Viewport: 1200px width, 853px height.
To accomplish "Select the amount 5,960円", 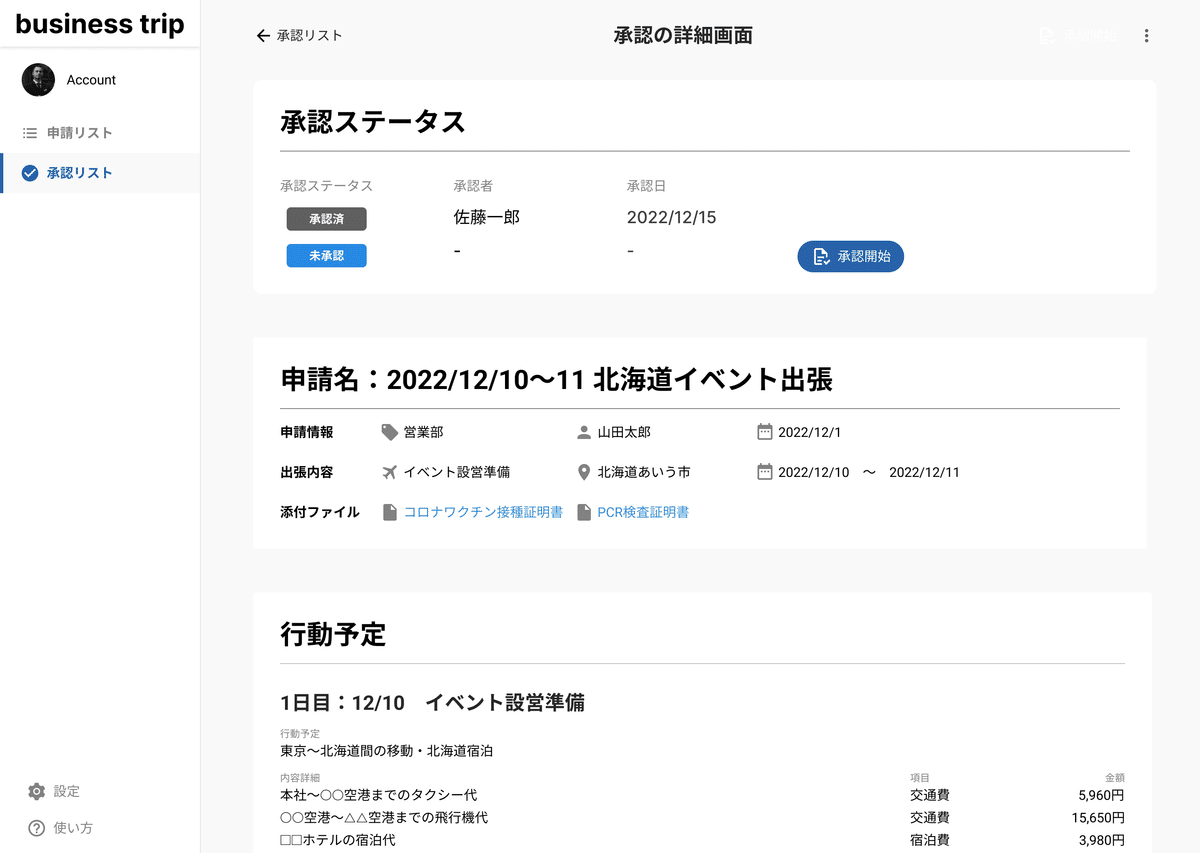I will [x=1101, y=796].
